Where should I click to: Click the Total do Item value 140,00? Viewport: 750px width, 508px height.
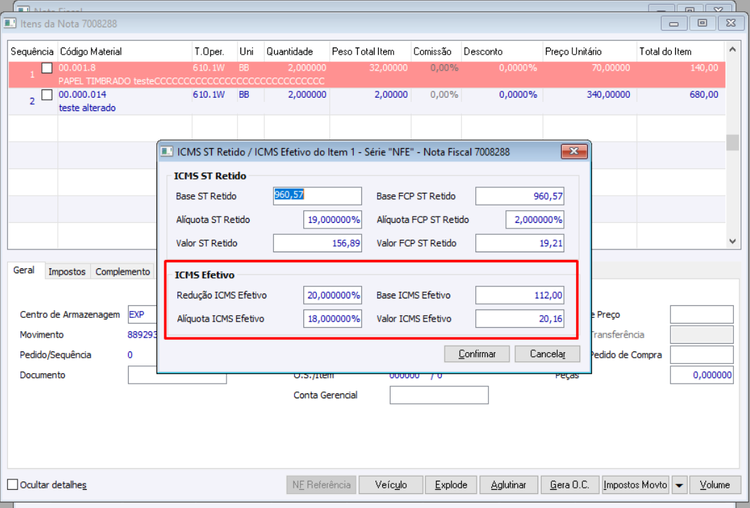(x=704, y=68)
